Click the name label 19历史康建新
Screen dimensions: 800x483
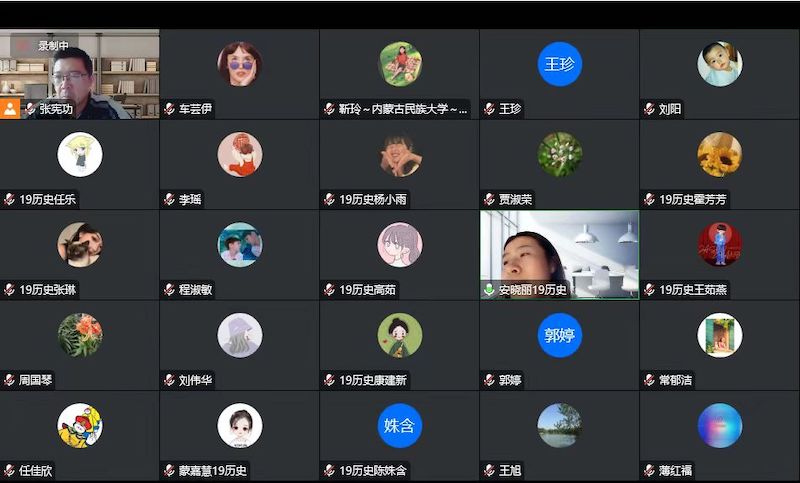373,380
